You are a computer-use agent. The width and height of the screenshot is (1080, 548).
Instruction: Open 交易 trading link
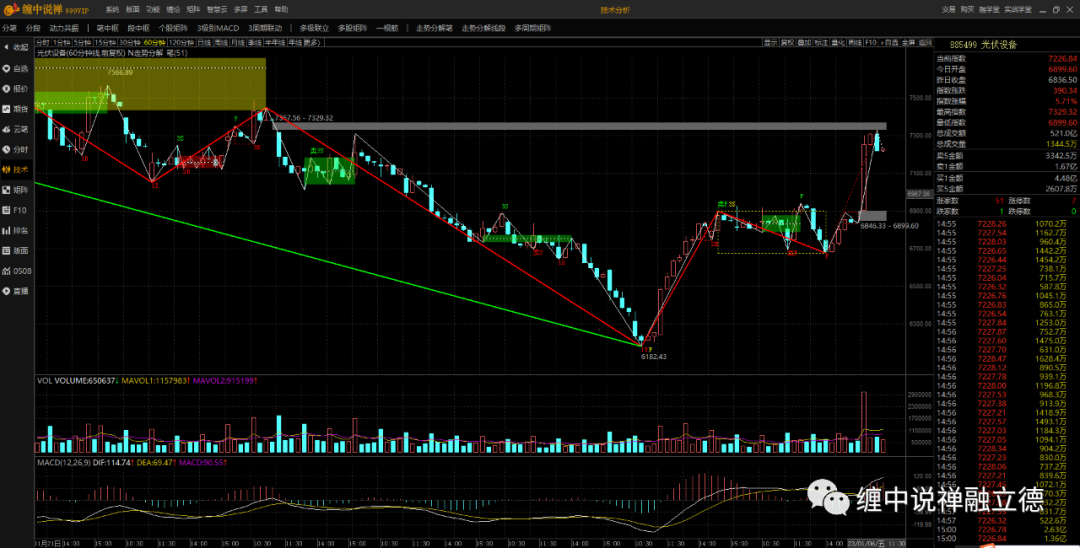pyautogui.click(x=949, y=10)
